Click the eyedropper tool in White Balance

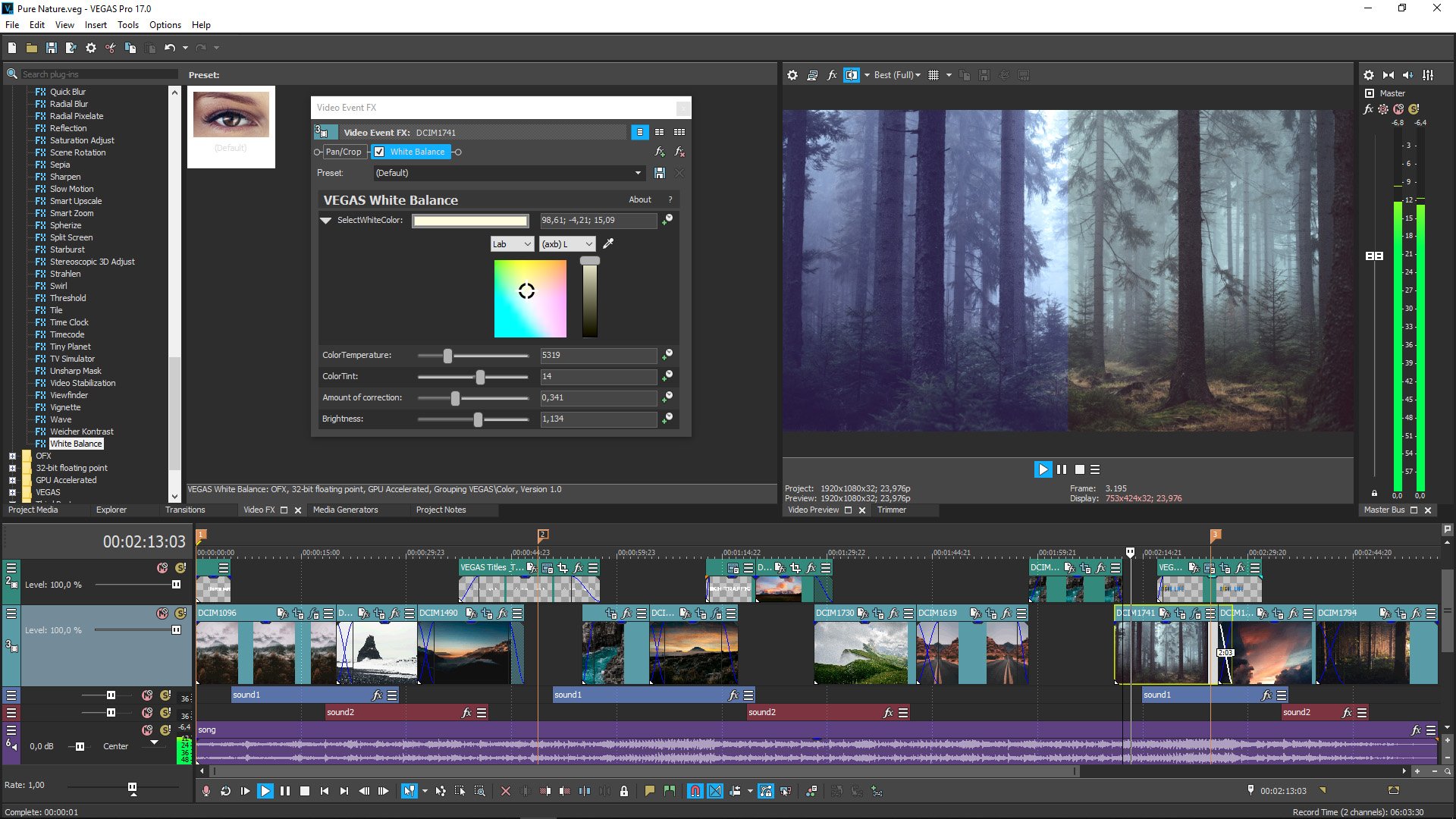click(608, 243)
